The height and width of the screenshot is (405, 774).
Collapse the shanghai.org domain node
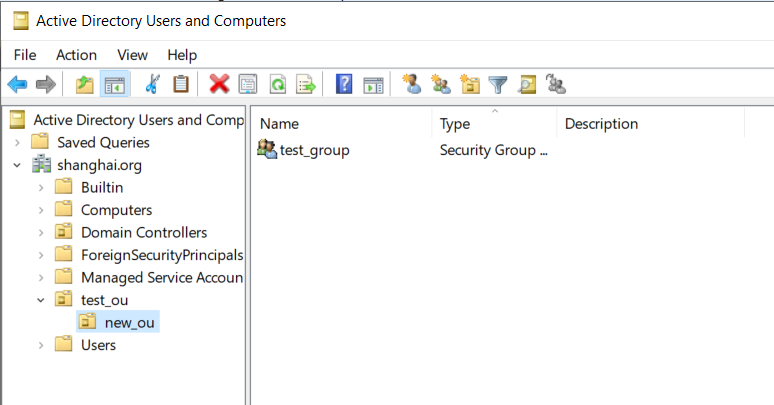pyautogui.click(x=17, y=165)
